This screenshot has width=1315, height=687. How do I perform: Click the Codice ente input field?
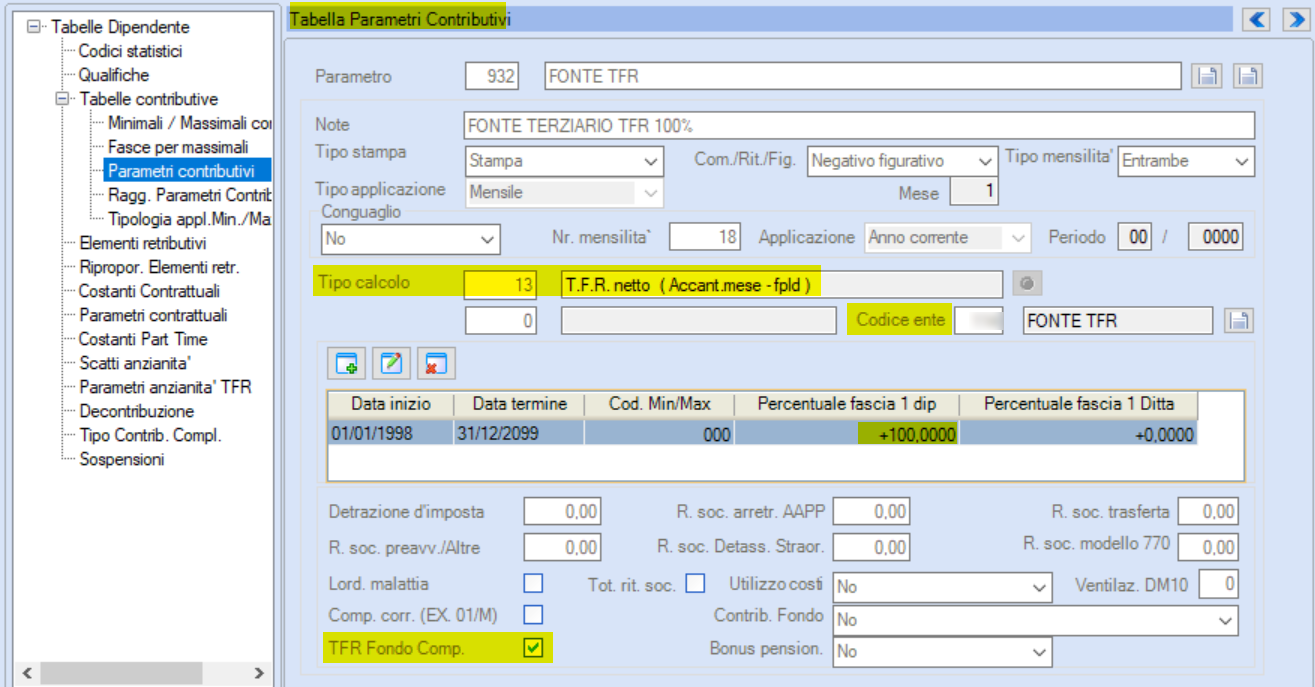coord(979,321)
